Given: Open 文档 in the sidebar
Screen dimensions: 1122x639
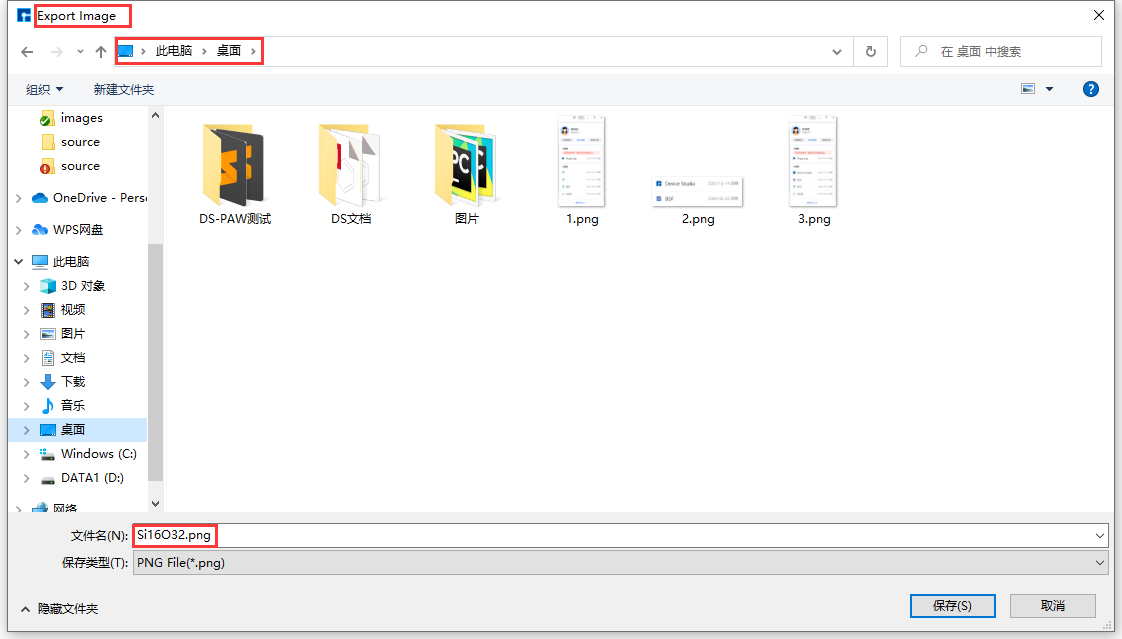Looking at the screenshot, I should (x=63, y=358).
